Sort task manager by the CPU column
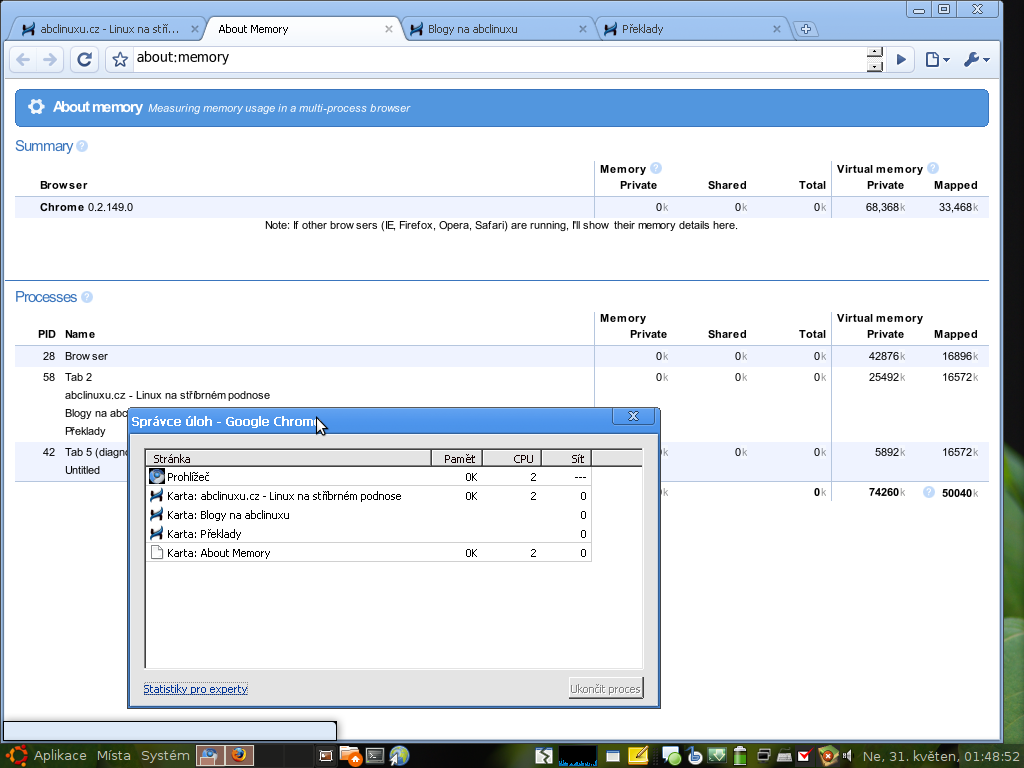 tap(512, 458)
